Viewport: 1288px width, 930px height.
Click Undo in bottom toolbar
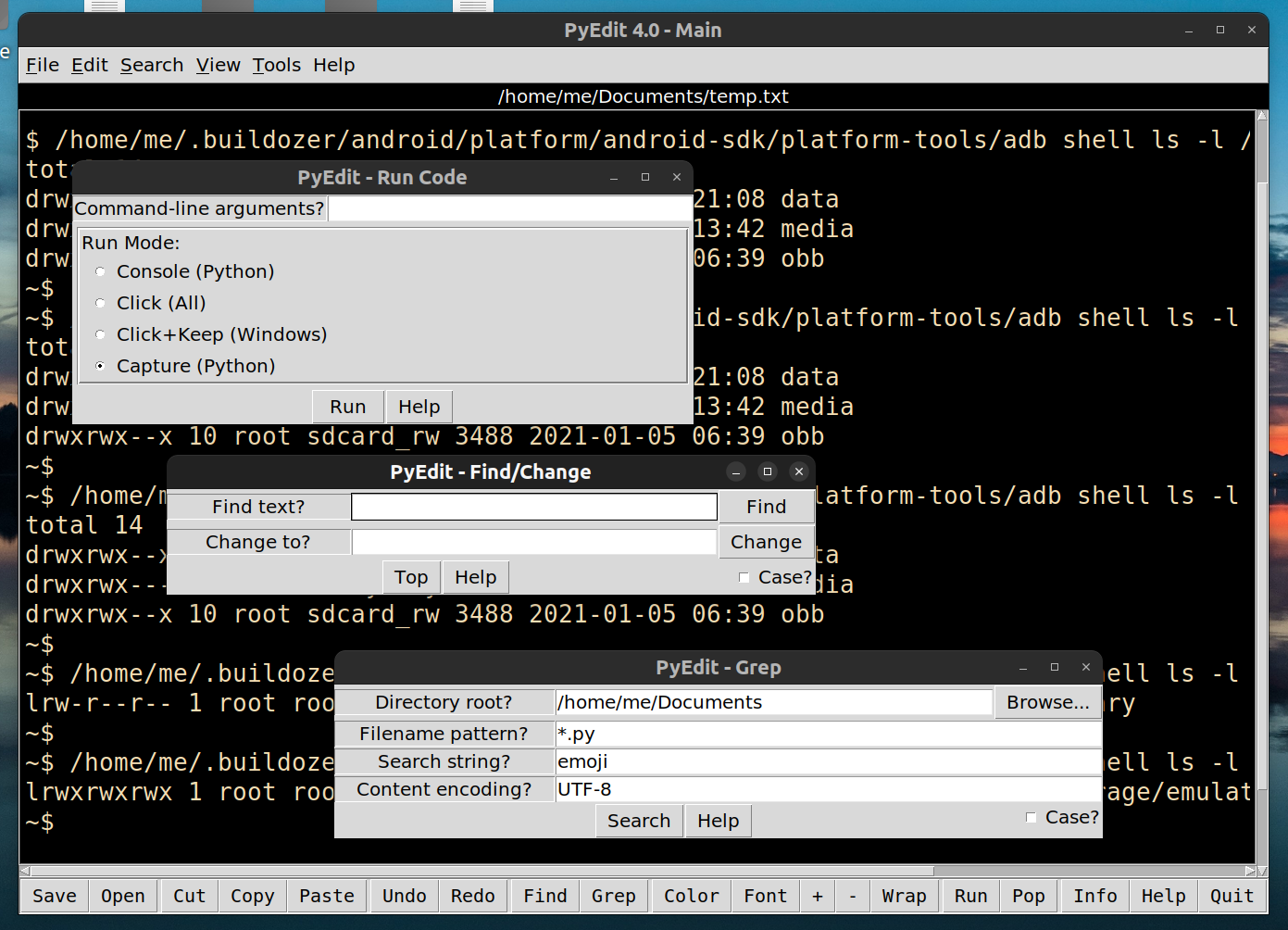pyautogui.click(x=405, y=896)
